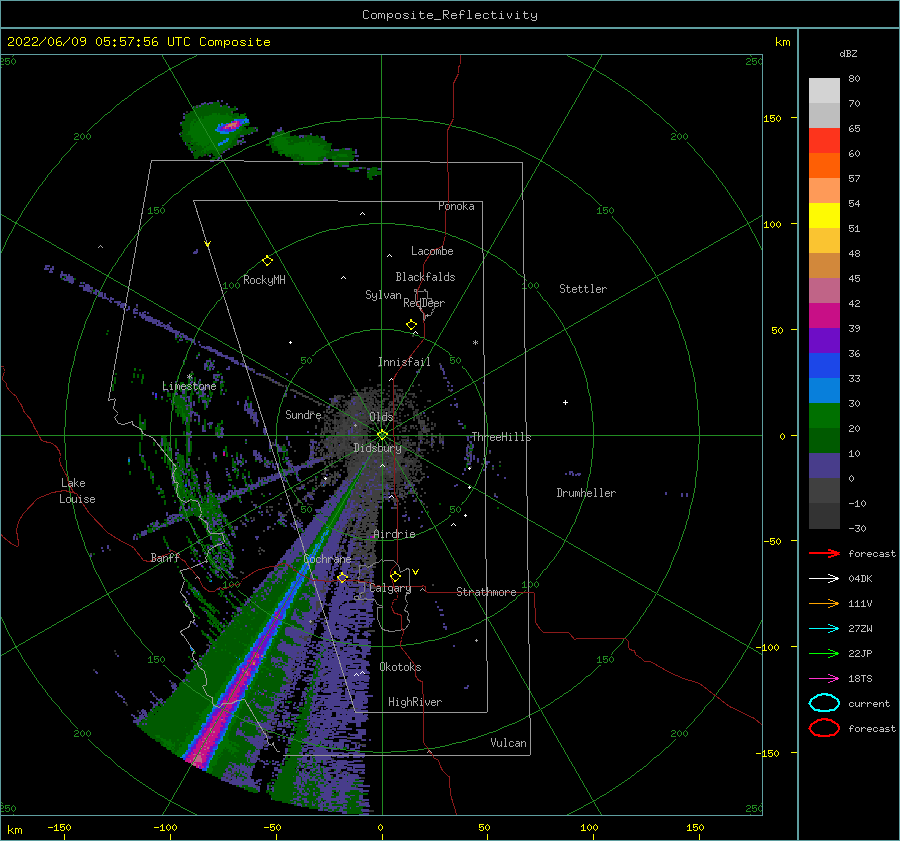Click the Cochrane town label
The width and height of the screenshot is (900, 841).
point(327,559)
